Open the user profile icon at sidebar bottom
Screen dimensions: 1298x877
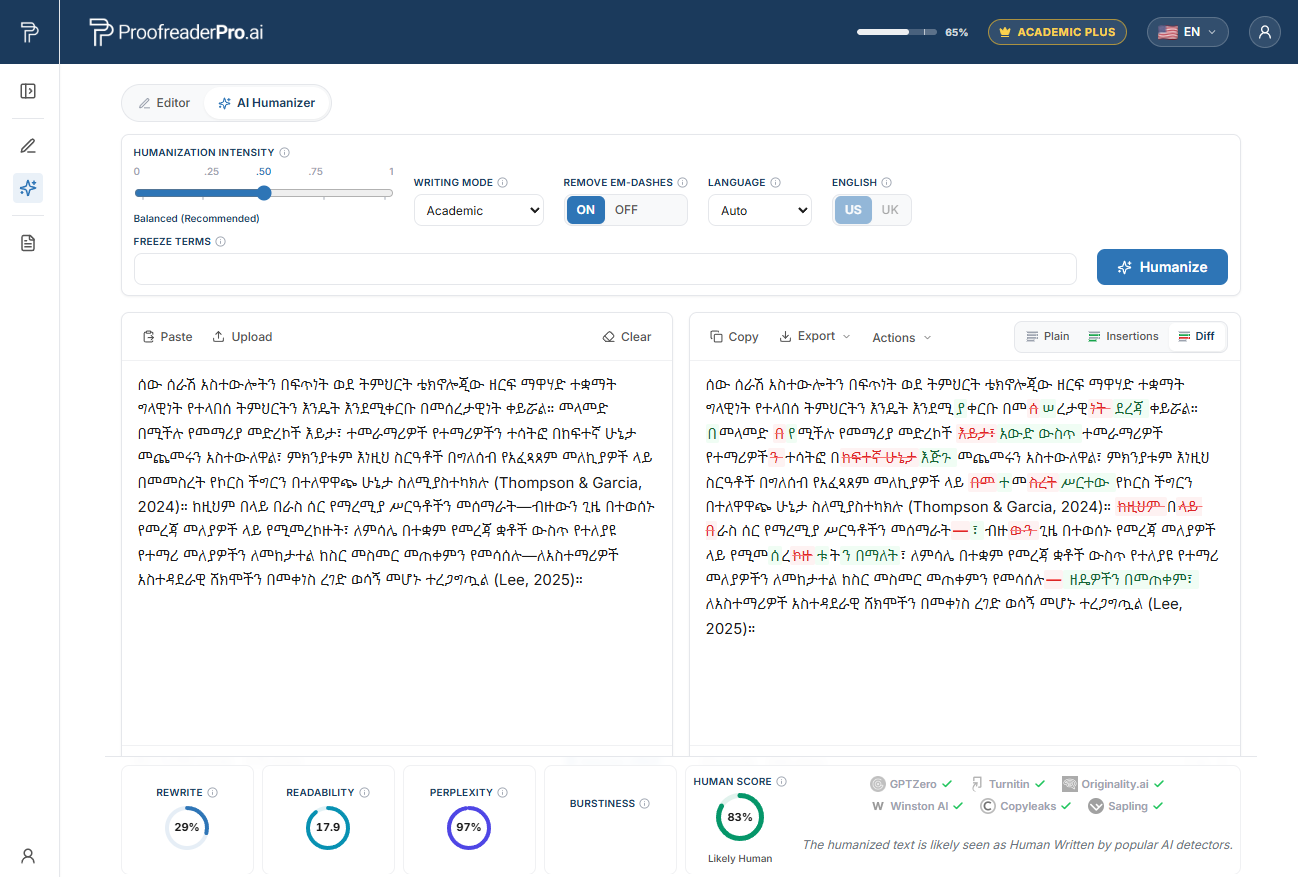pyautogui.click(x=28, y=856)
